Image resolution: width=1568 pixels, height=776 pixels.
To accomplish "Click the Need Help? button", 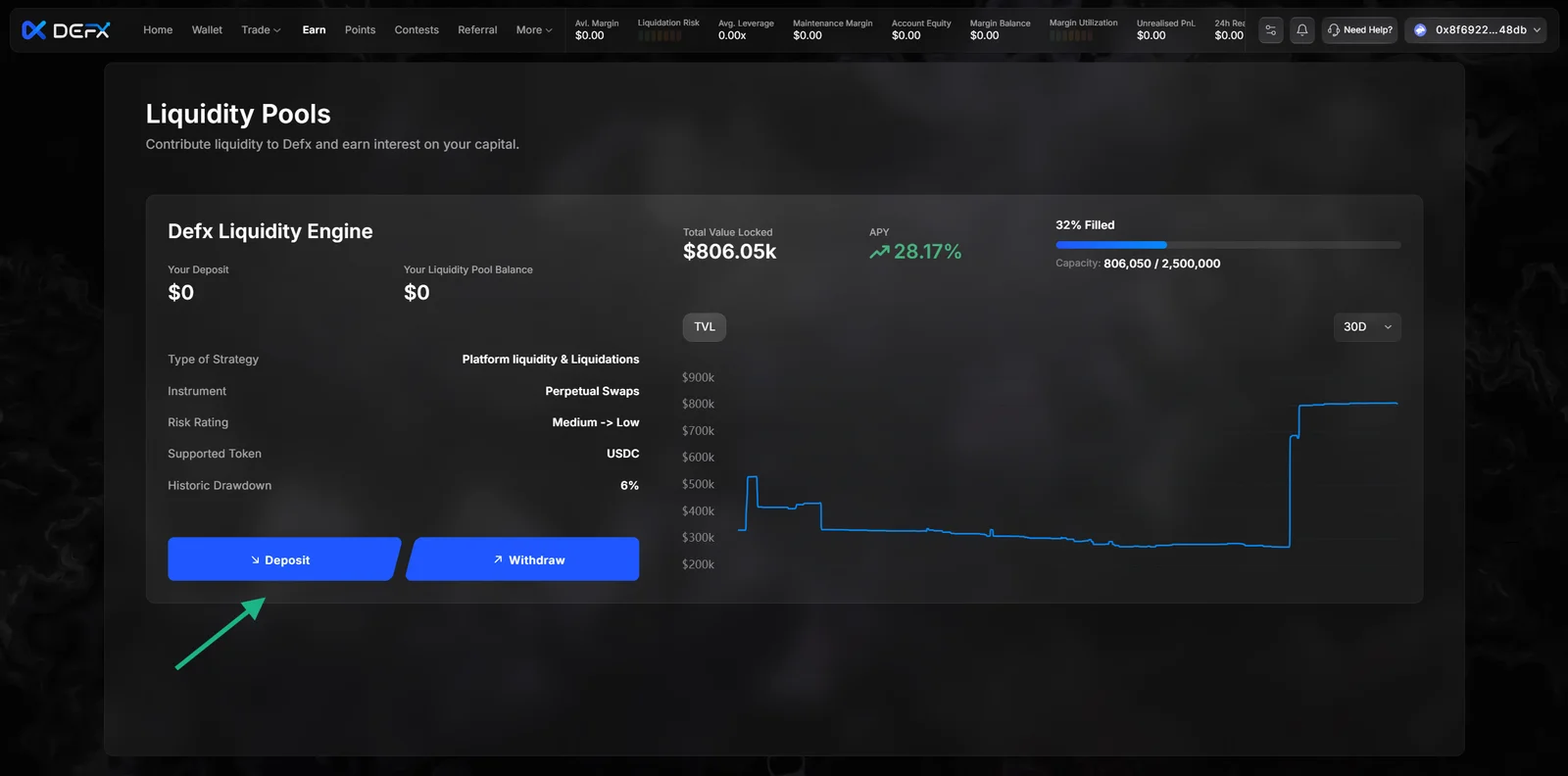I will 1359,30.
